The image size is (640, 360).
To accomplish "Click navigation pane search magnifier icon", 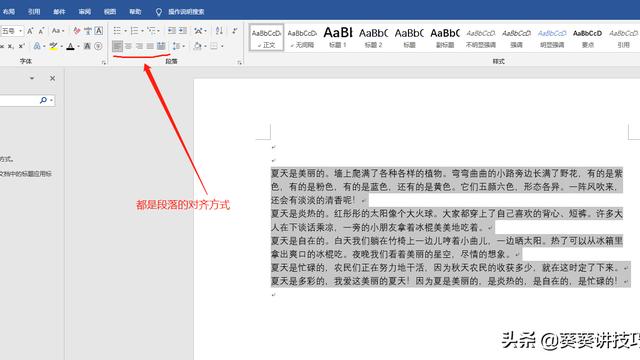I will [43, 100].
